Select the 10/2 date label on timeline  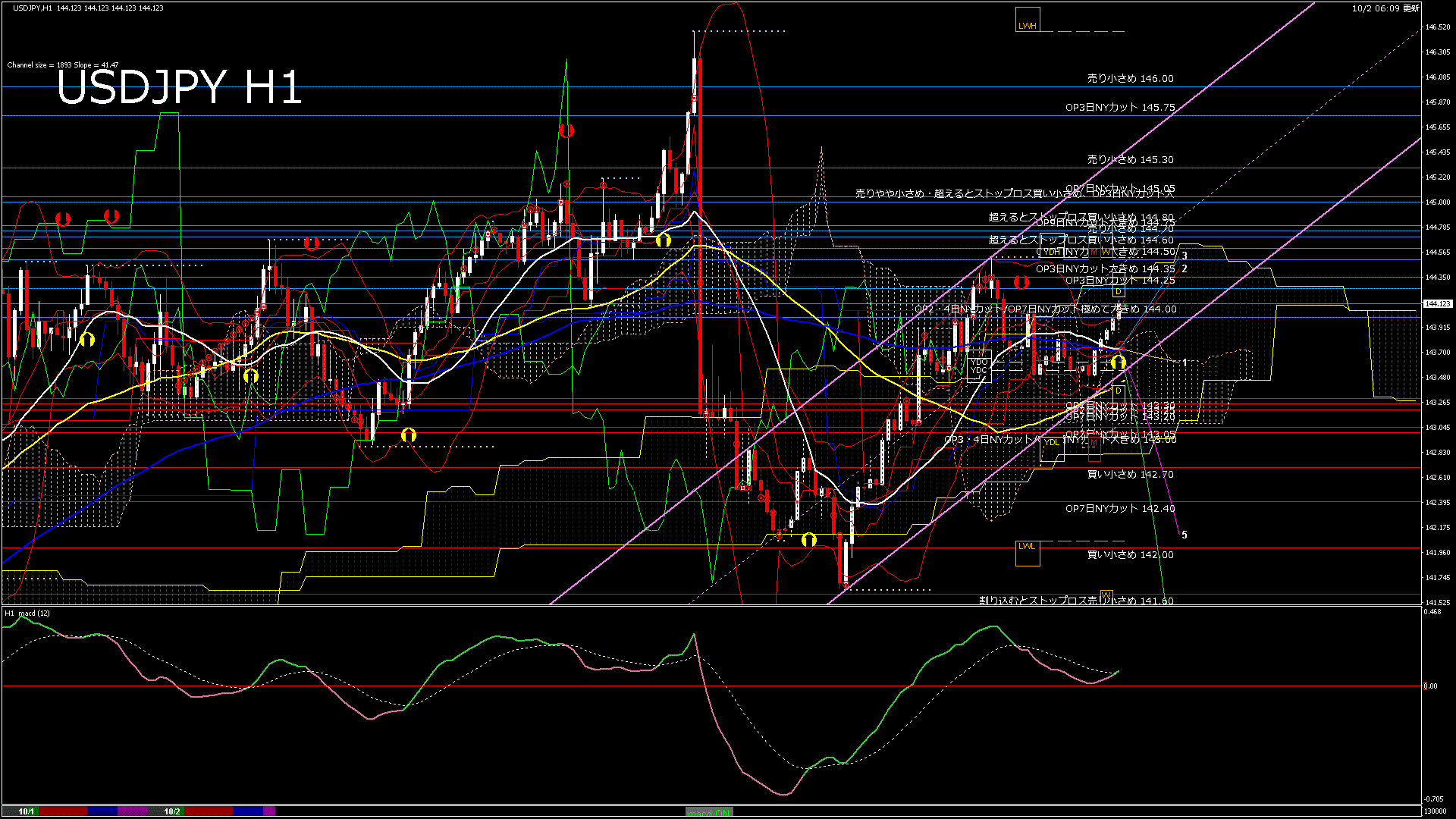click(x=172, y=811)
